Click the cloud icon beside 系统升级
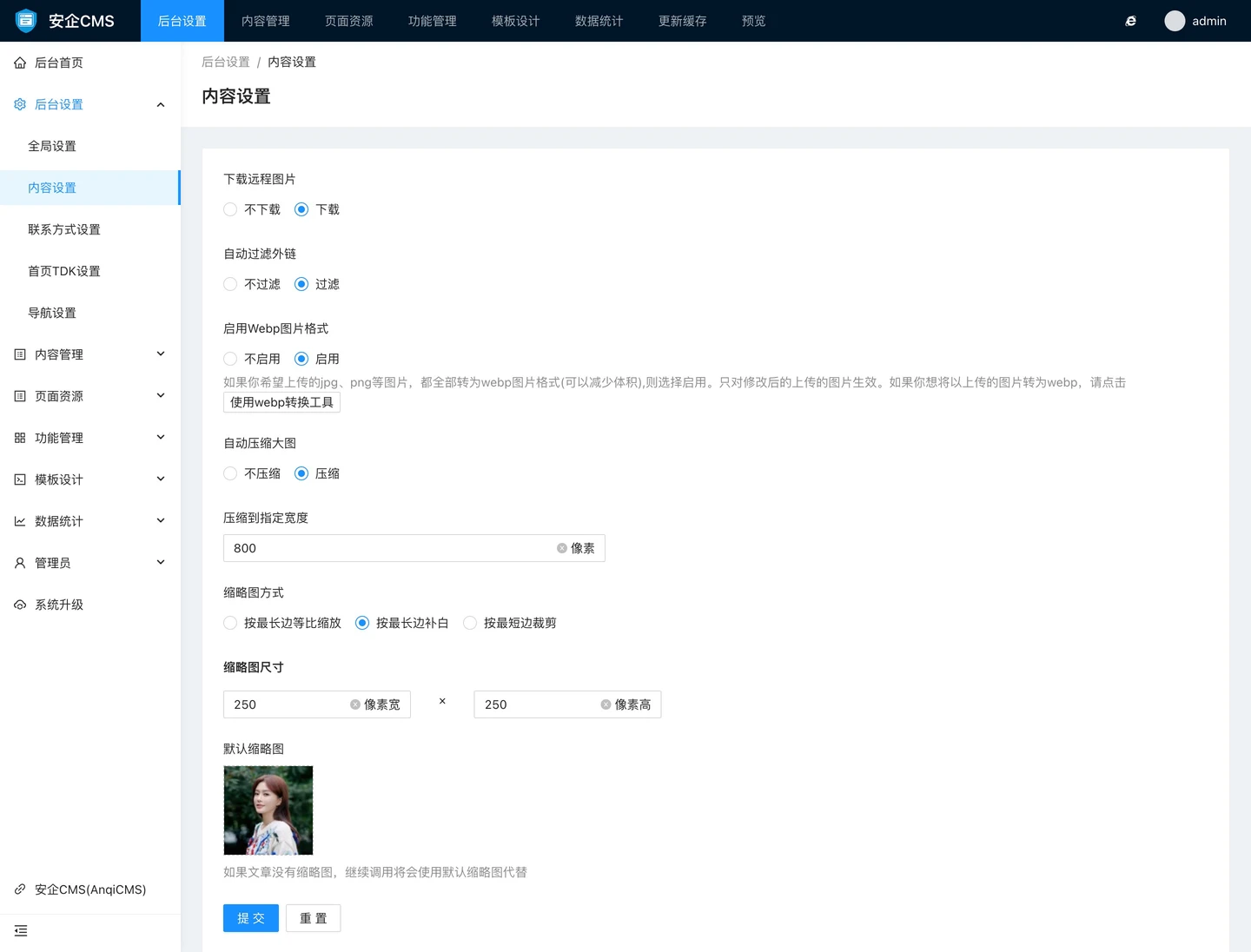Image resolution: width=1251 pixels, height=952 pixels. tap(20, 605)
